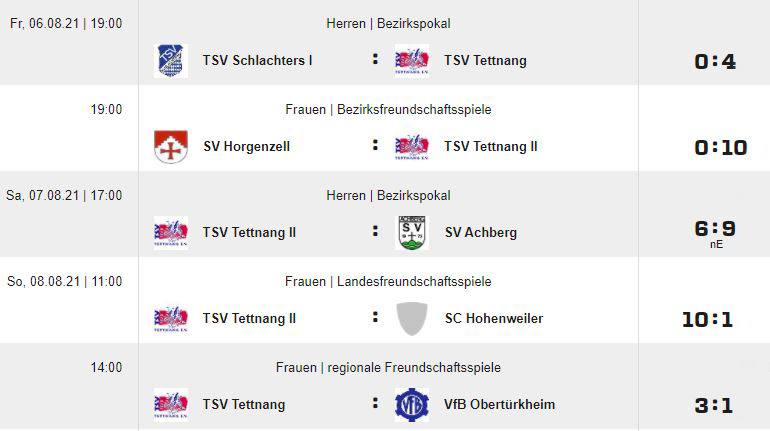This screenshot has height=431, width=770.
Task: Open the 0:4 match result
Action: point(715,62)
